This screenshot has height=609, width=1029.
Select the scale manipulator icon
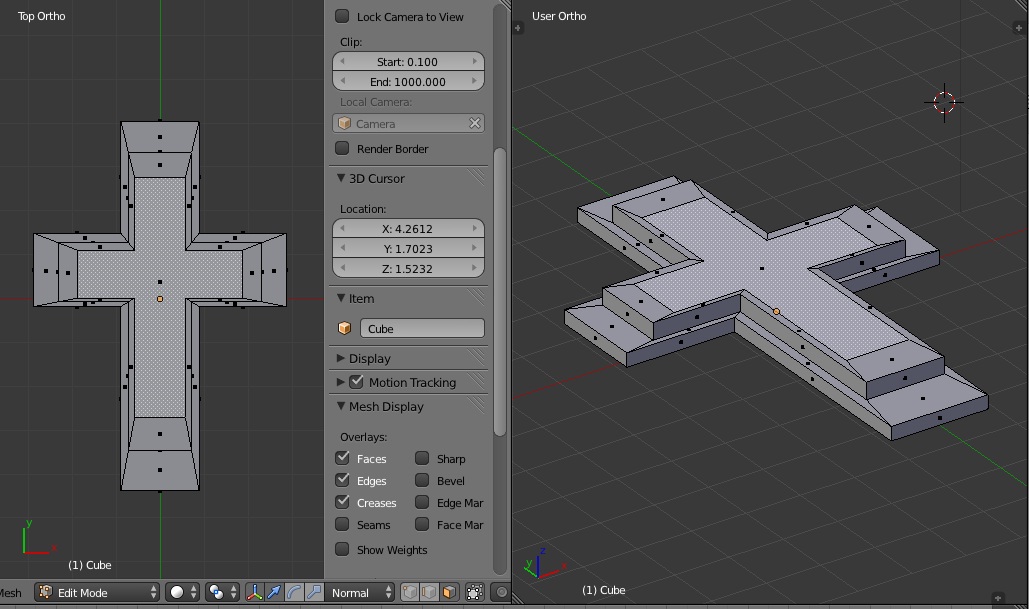[x=314, y=592]
